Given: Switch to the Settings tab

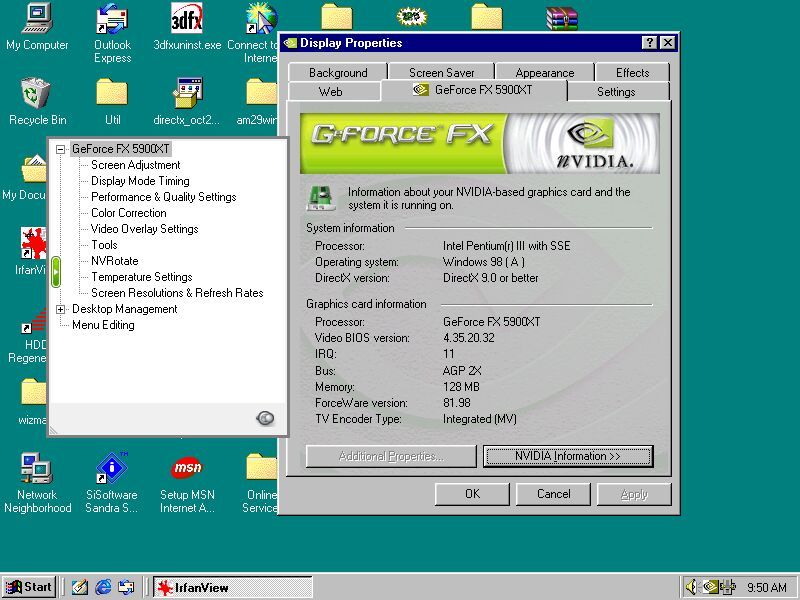Looking at the screenshot, I should pyautogui.click(x=616, y=91).
